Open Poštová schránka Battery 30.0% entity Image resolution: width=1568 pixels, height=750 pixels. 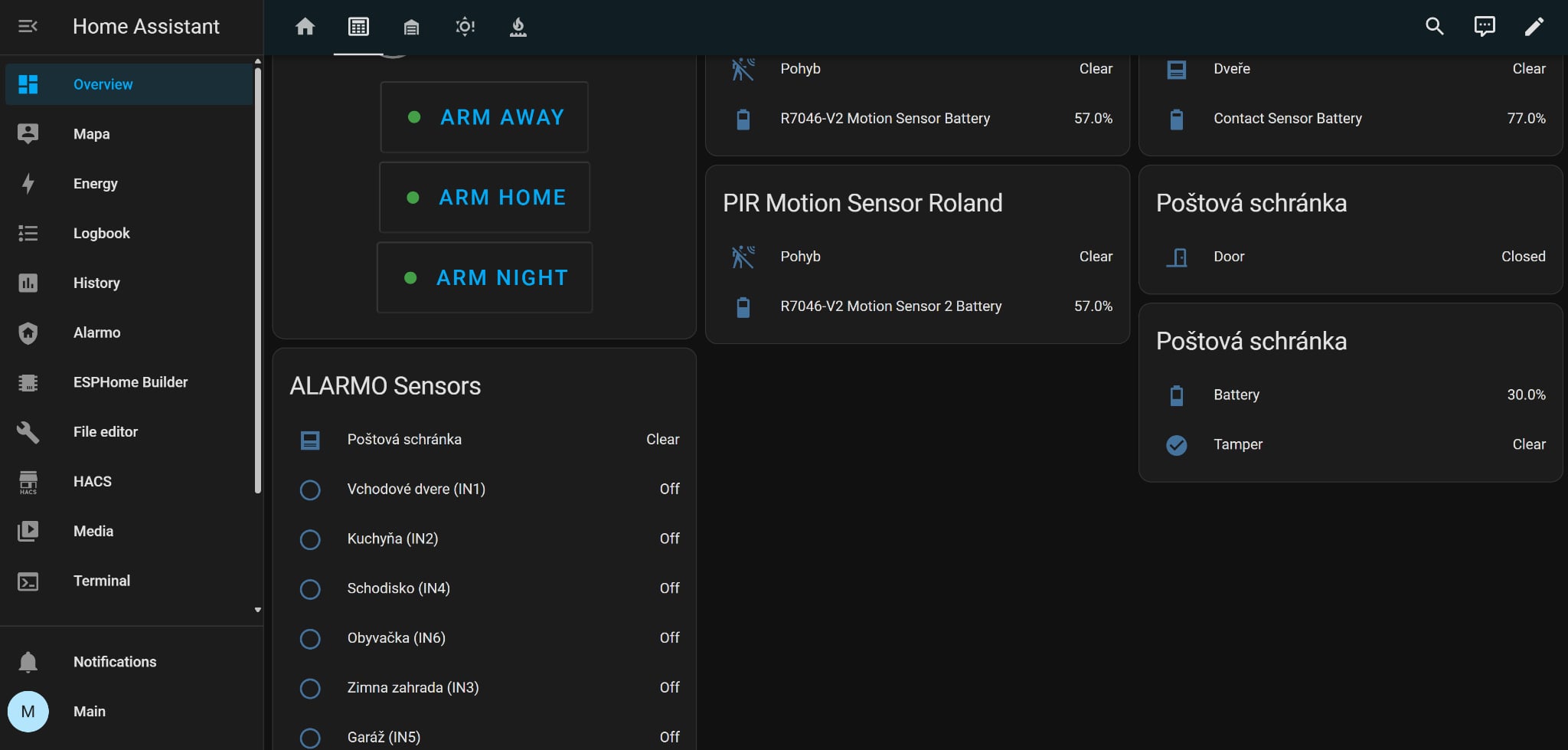(x=1351, y=395)
